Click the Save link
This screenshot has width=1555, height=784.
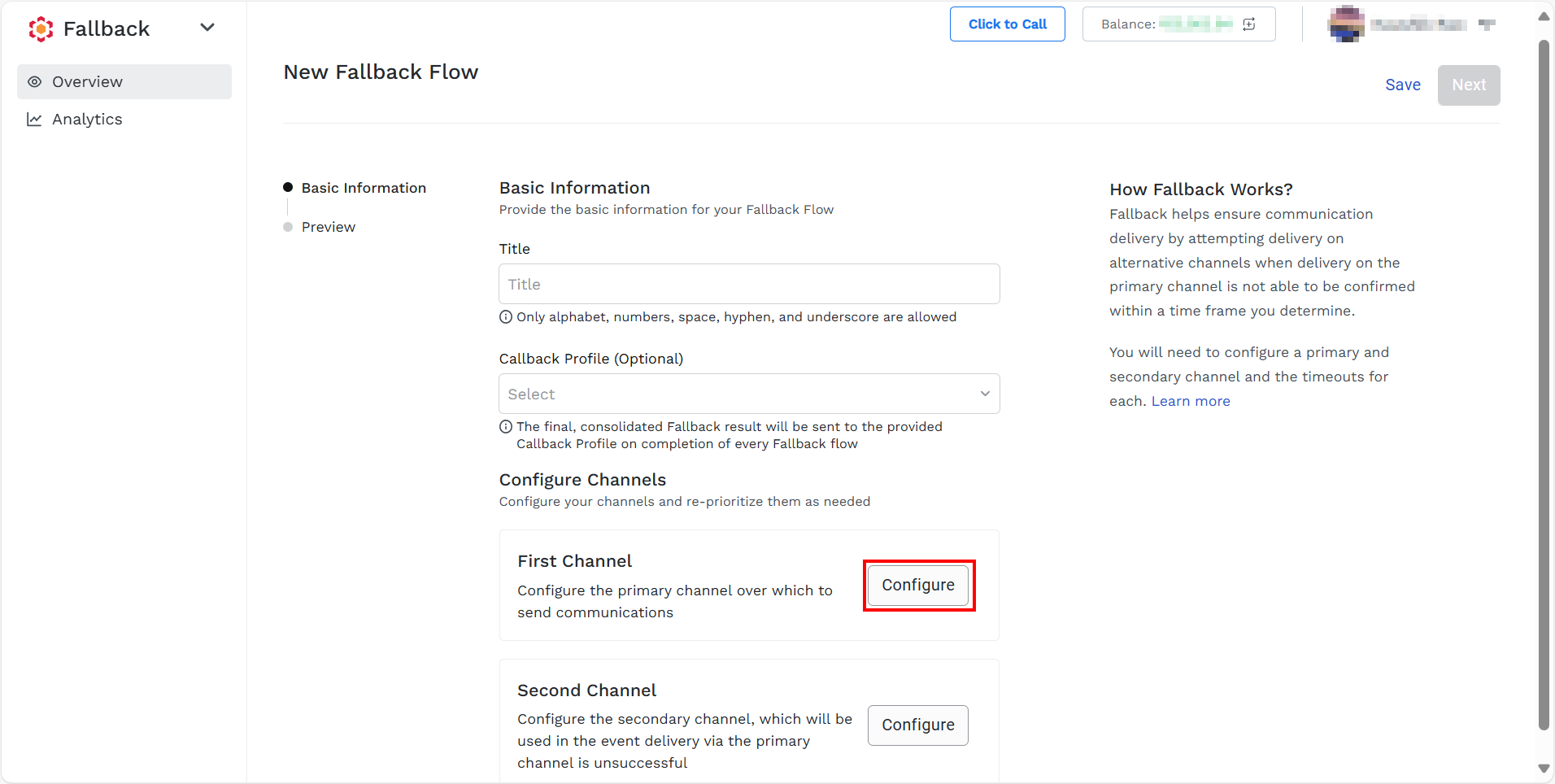[x=1403, y=85]
